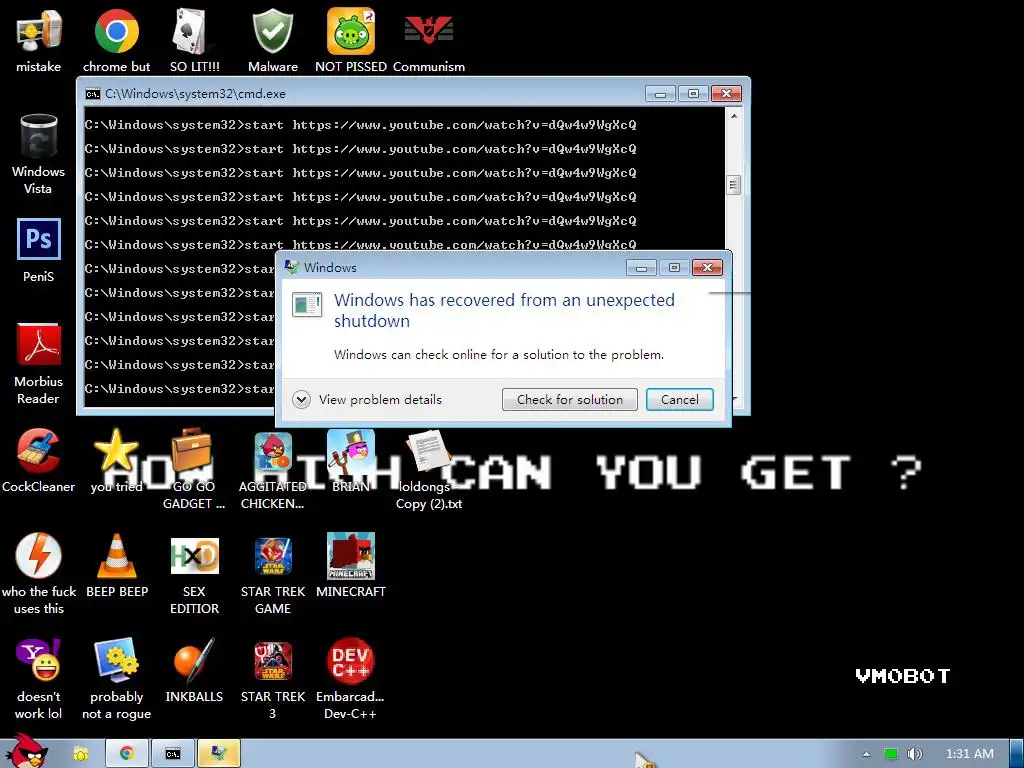Switch to the Windows dialog taskbar button
Viewport: 1024px width, 768px height.
(x=218, y=754)
